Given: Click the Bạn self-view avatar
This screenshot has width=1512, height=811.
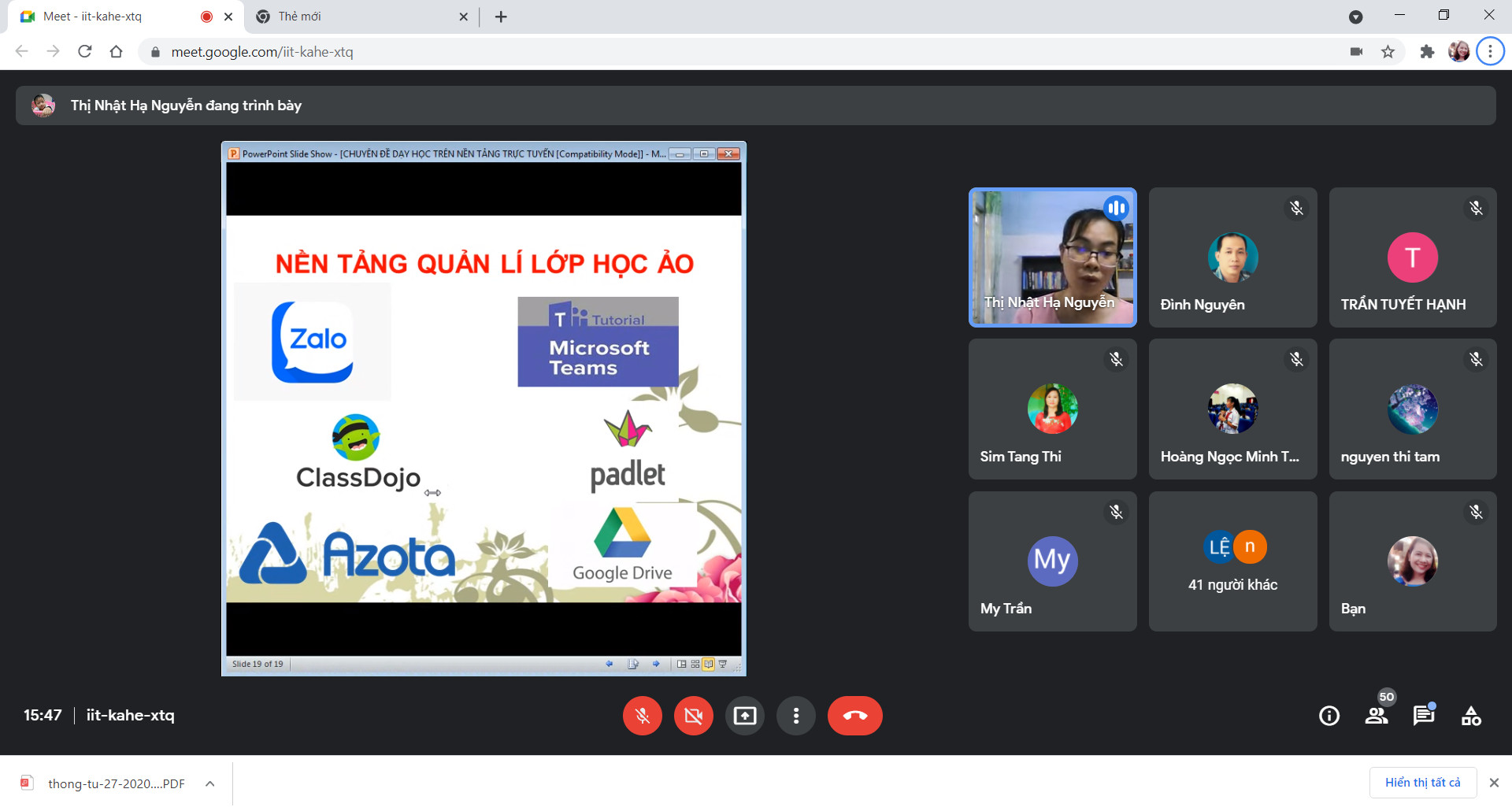Looking at the screenshot, I should (x=1413, y=561).
